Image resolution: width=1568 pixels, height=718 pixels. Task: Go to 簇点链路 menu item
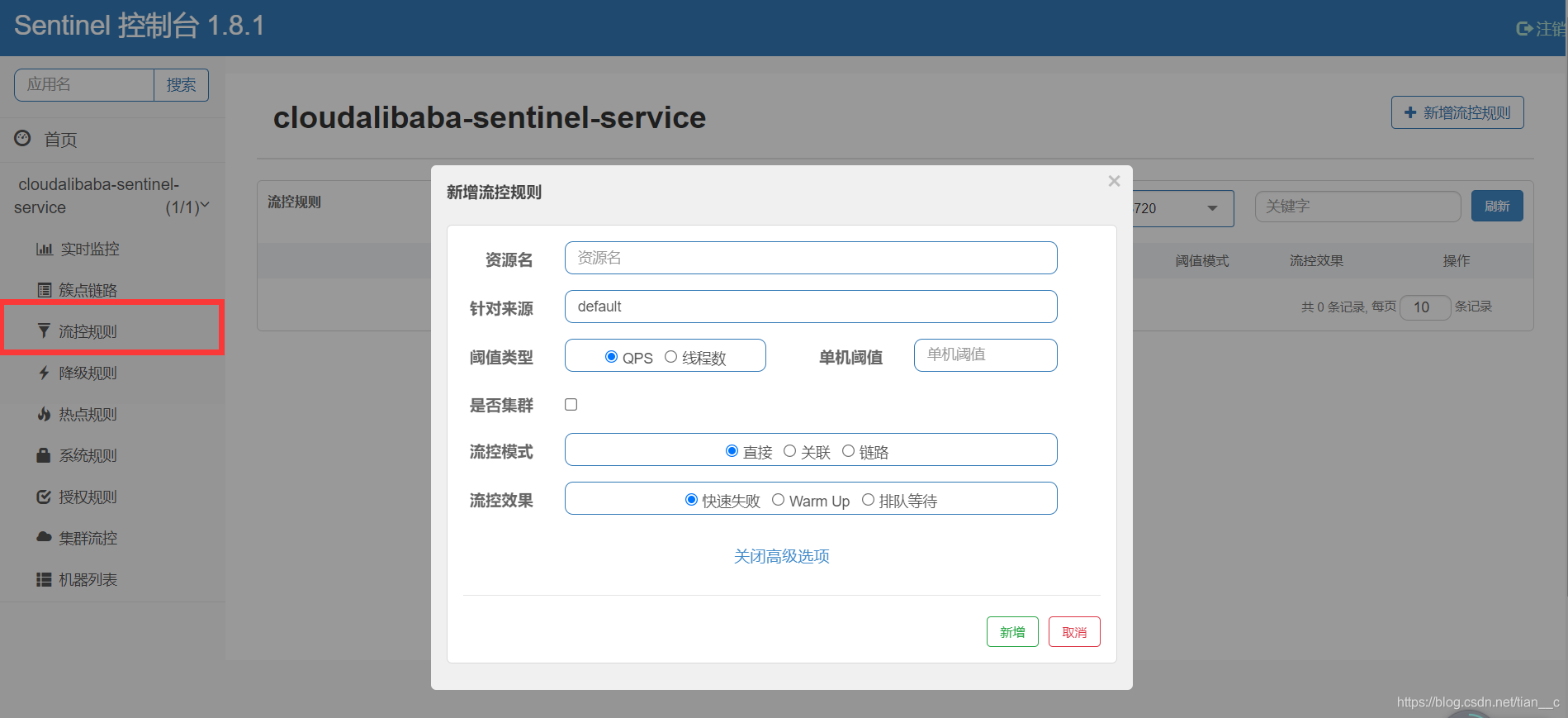coord(88,290)
